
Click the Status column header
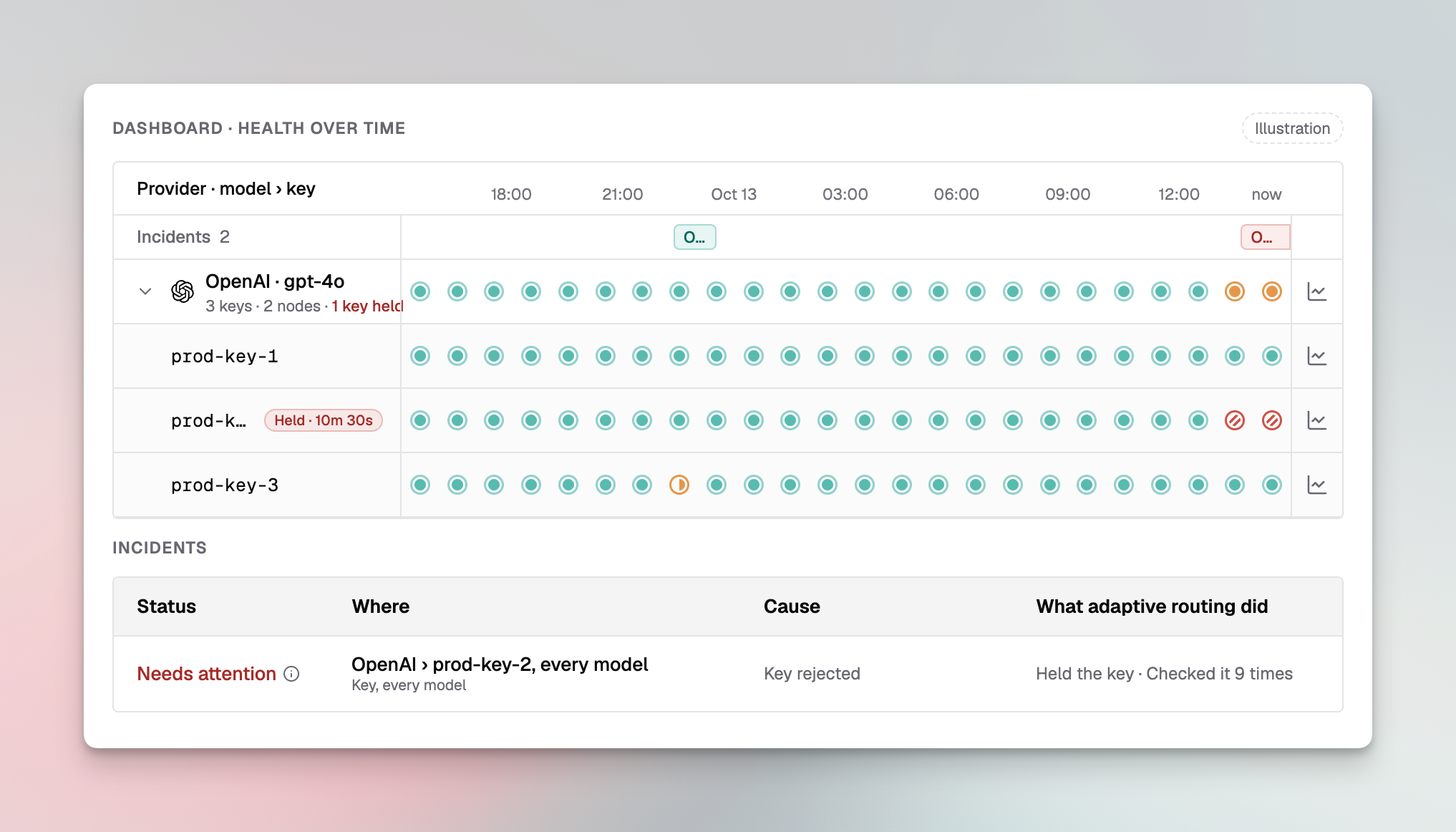pyautogui.click(x=166, y=606)
